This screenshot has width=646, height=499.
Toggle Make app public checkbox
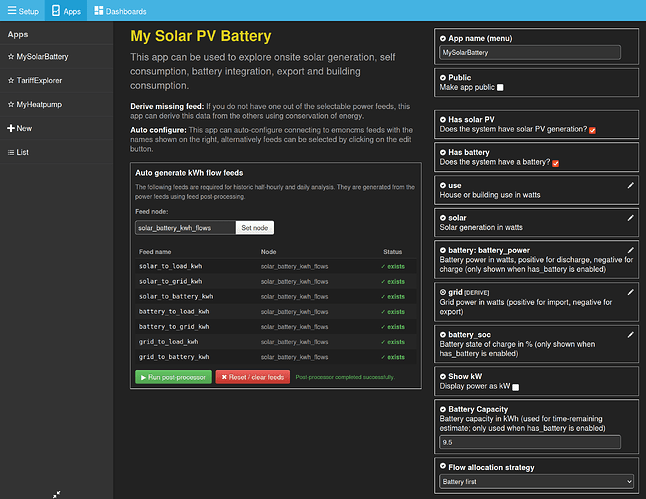(500, 87)
